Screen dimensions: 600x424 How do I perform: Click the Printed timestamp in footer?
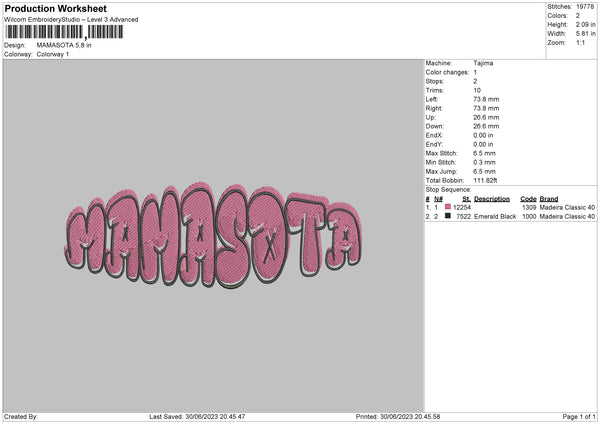coord(398,416)
